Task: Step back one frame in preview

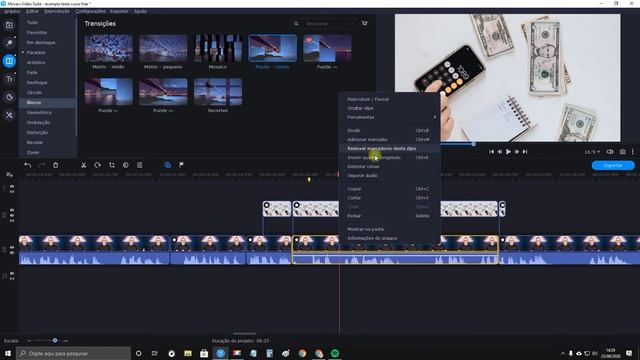Action: click(x=500, y=152)
